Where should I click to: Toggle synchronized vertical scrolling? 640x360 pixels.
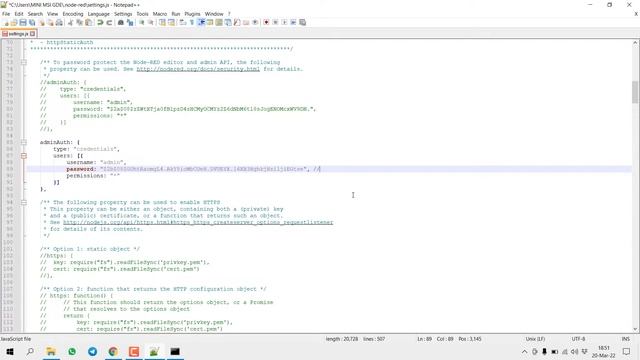coord(162,22)
